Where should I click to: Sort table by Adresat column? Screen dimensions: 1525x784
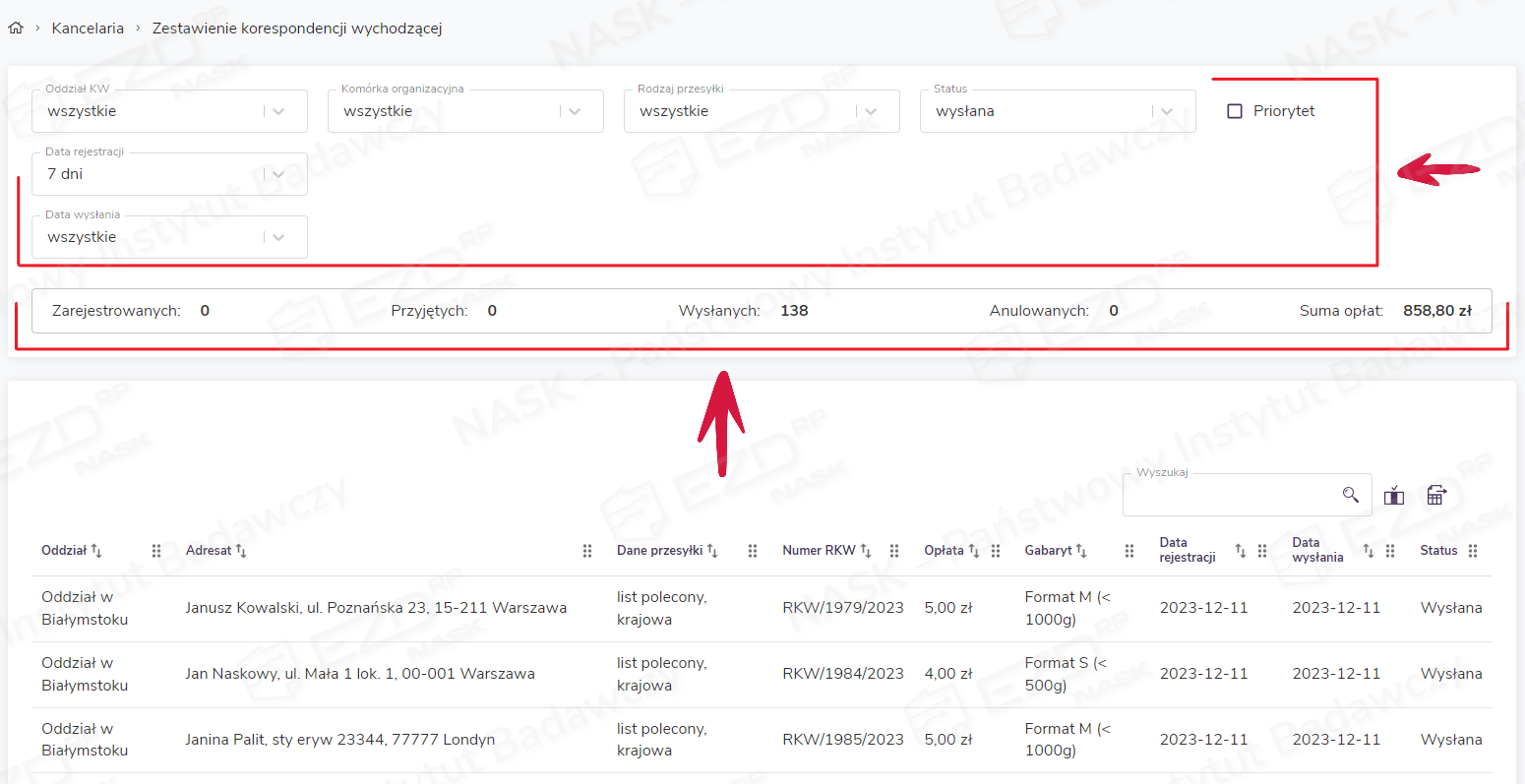point(241,551)
